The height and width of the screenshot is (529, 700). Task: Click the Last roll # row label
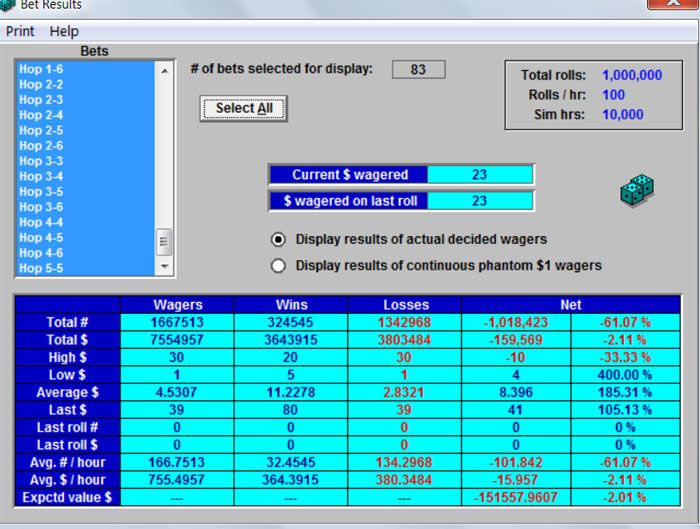(x=67, y=428)
